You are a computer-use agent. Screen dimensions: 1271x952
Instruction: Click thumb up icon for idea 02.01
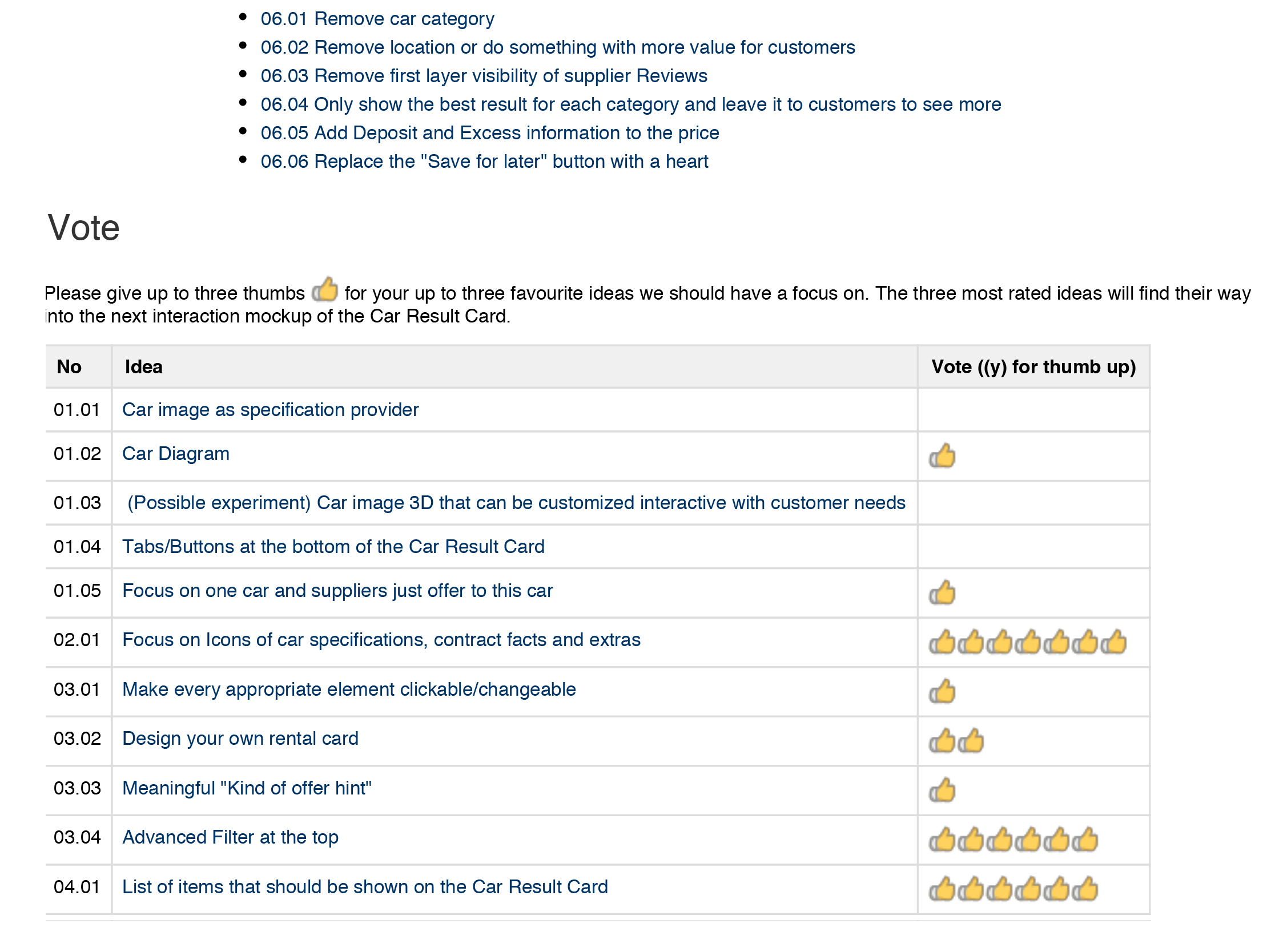pos(940,638)
